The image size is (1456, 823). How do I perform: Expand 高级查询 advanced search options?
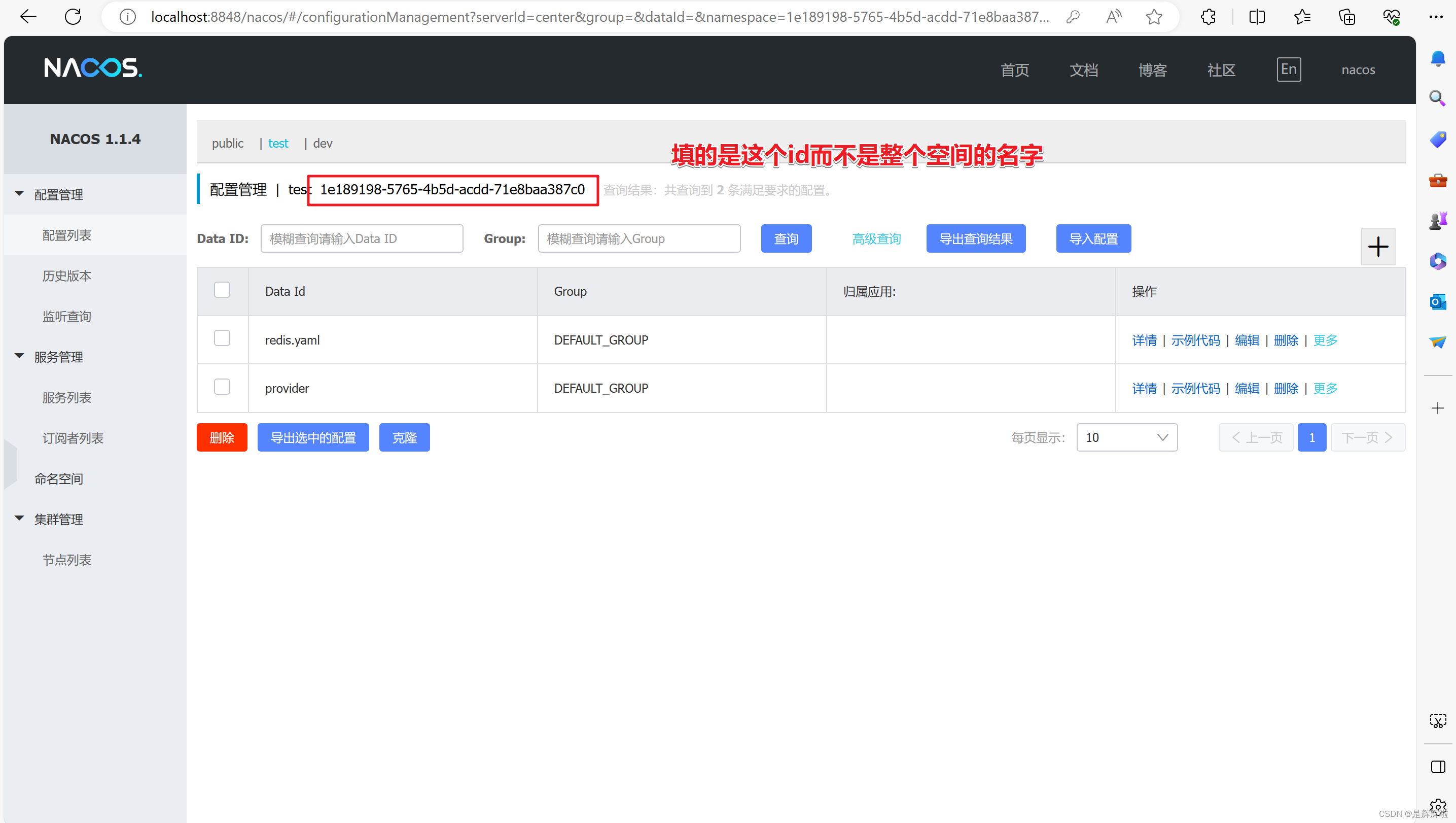(x=876, y=239)
